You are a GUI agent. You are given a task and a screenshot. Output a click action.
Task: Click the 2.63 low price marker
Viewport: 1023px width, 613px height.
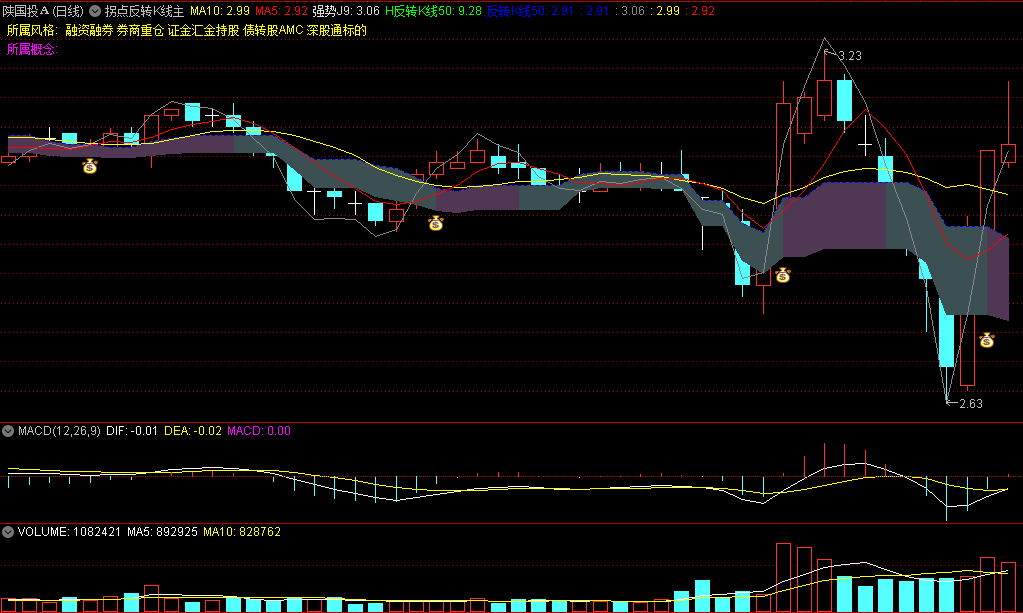click(x=971, y=404)
